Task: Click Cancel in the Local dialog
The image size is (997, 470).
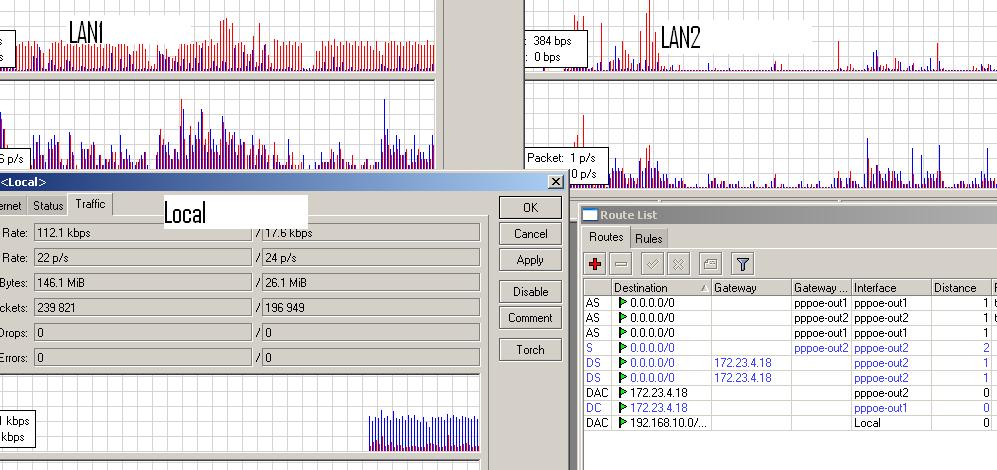Action: click(x=530, y=233)
